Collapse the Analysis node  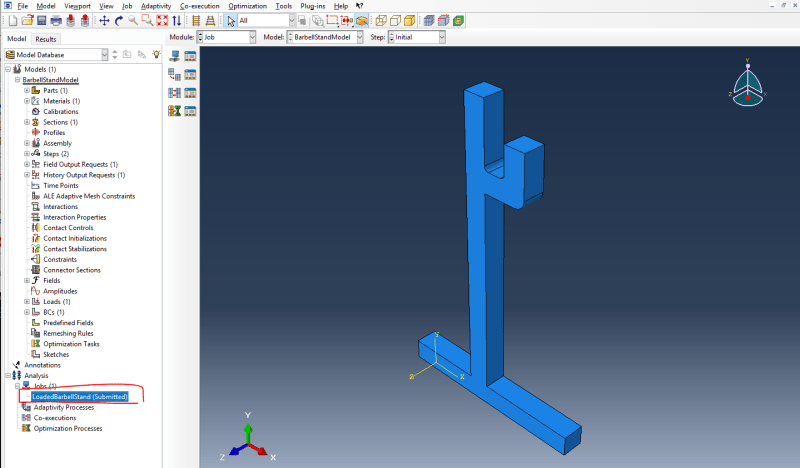(8, 376)
